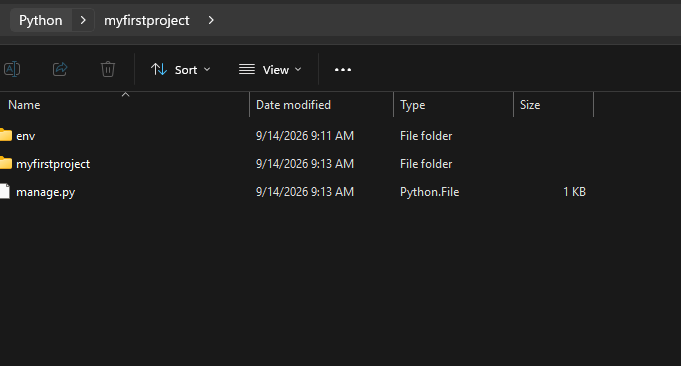
Task: Open the See more ellipsis menu
Action: (x=343, y=69)
